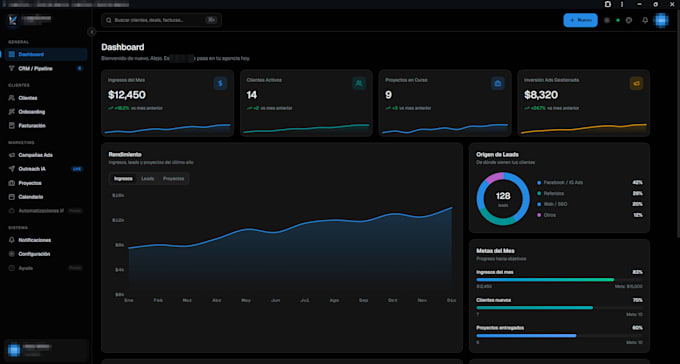
Task: Switch the chart to the Proyectos tab
Action: 173,179
